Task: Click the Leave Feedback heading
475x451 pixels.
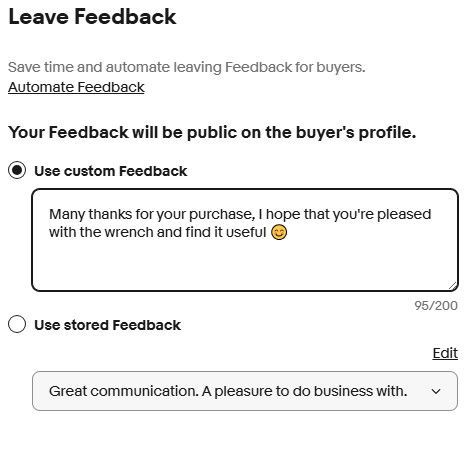Action: pyautogui.click(x=92, y=17)
